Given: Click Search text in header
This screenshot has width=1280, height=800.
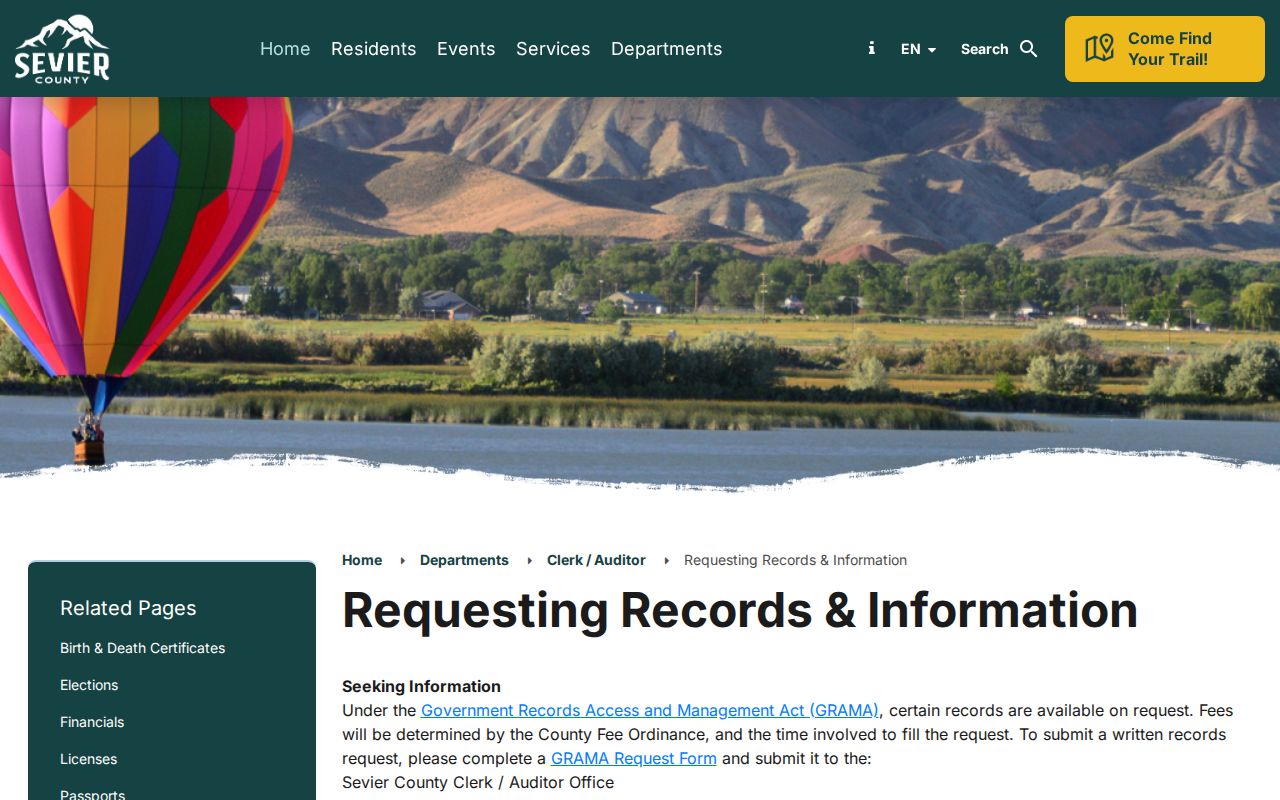Looking at the screenshot, I should click(x=984, y=49).
